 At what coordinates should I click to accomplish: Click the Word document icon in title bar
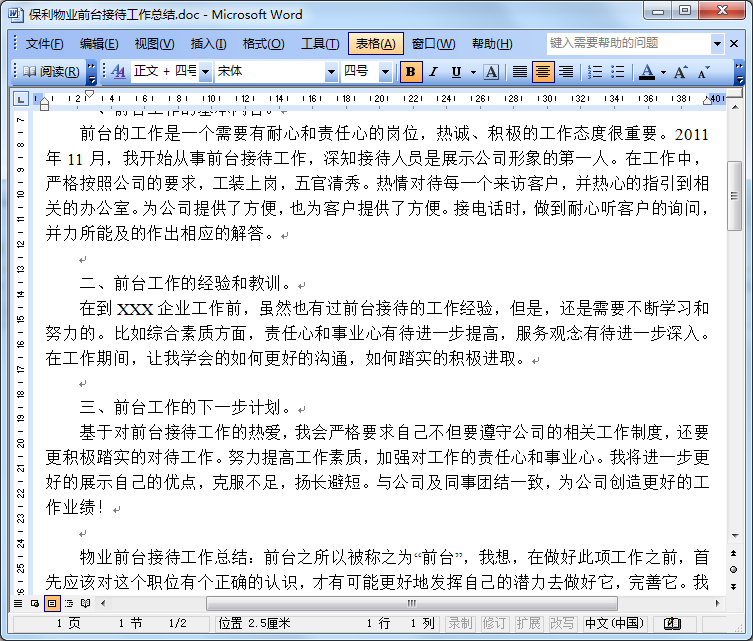pos(15,14)
